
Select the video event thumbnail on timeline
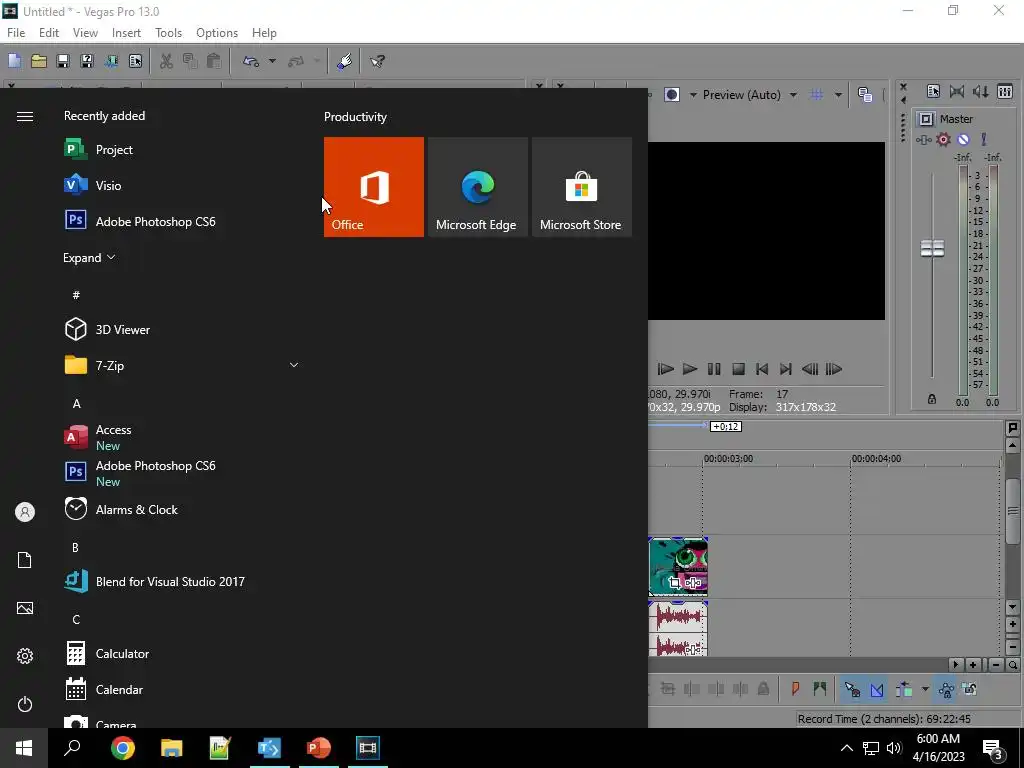pyautogui.click(x=678, y=566)
